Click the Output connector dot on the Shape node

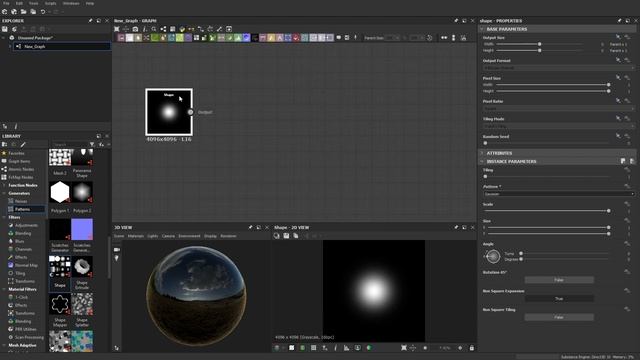(x=191, y=112)
